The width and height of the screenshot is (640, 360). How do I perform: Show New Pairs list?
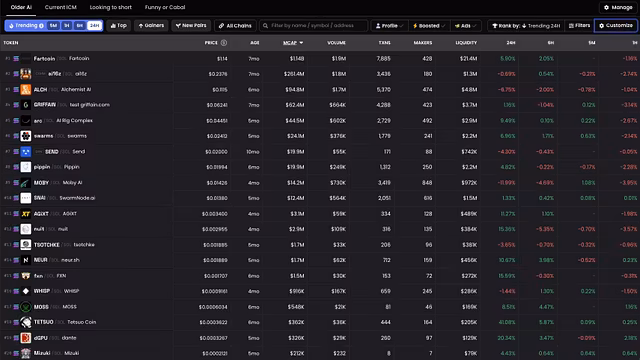point(191,26)
